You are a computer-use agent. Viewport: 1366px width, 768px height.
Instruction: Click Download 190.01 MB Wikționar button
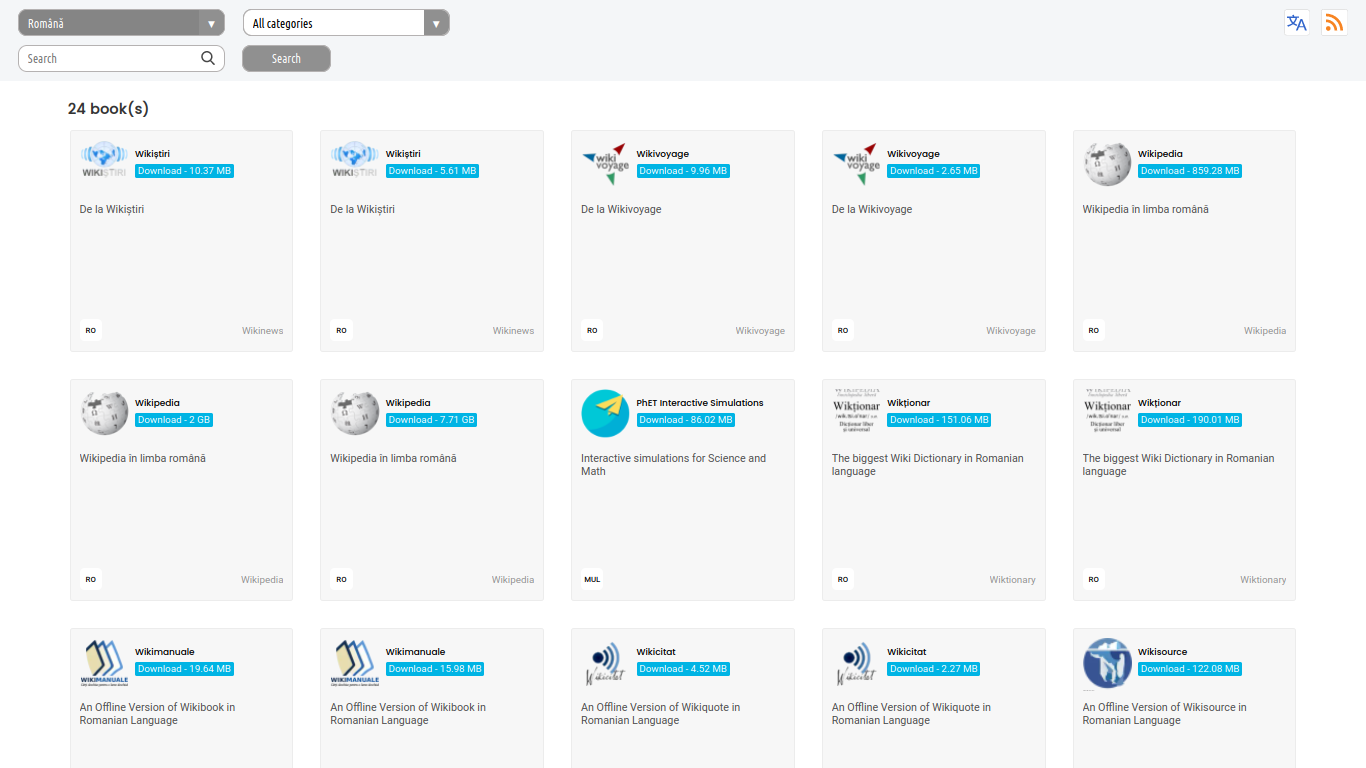[x=1189, y=420]
